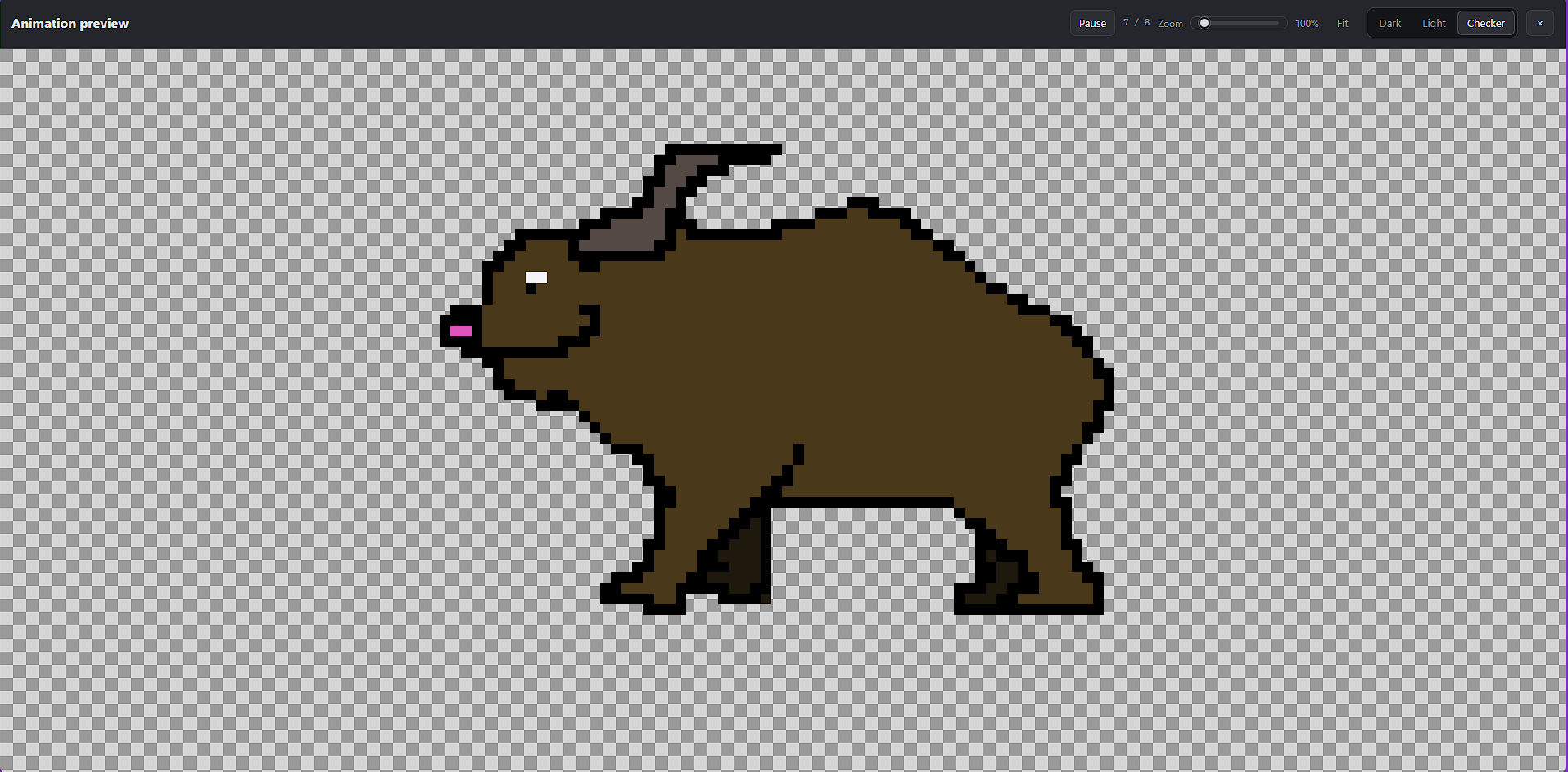Close the animation preview window

1540,23
